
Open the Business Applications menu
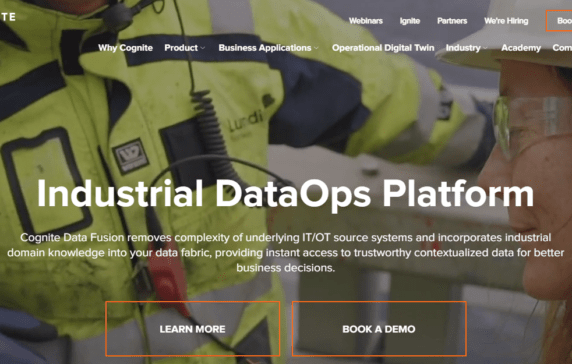265,48
